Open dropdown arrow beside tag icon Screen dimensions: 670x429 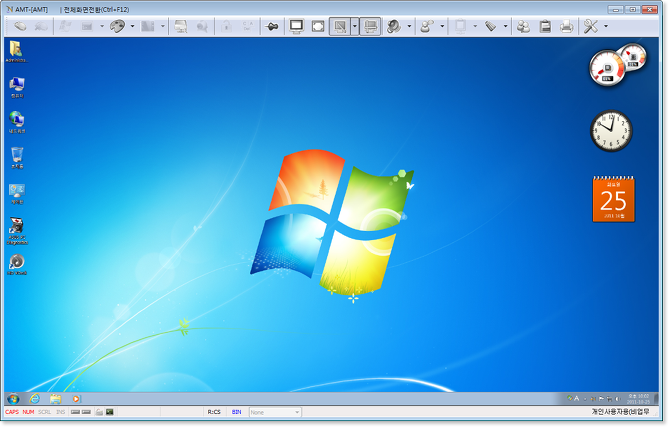pyautogui.click(x=505, y=26)
